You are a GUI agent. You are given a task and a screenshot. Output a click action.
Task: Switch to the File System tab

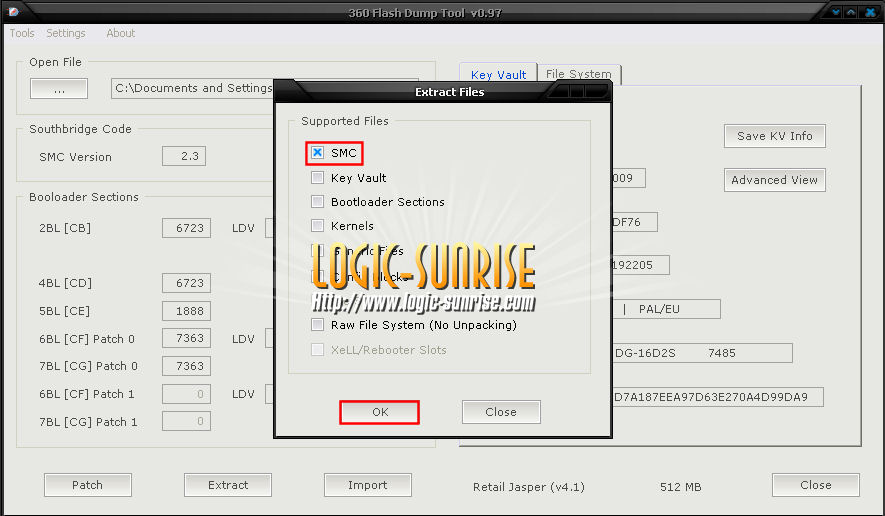[x=579, y=74]
